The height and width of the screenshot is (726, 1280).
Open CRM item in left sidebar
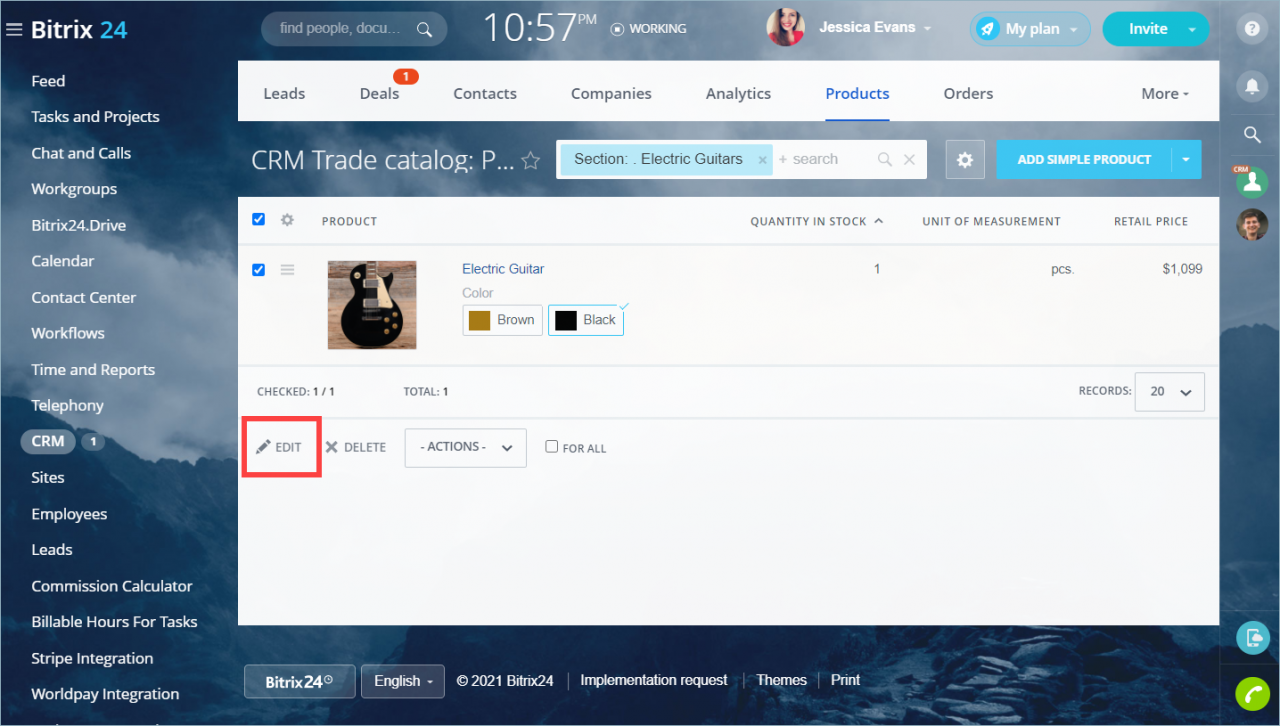(48, 441)
